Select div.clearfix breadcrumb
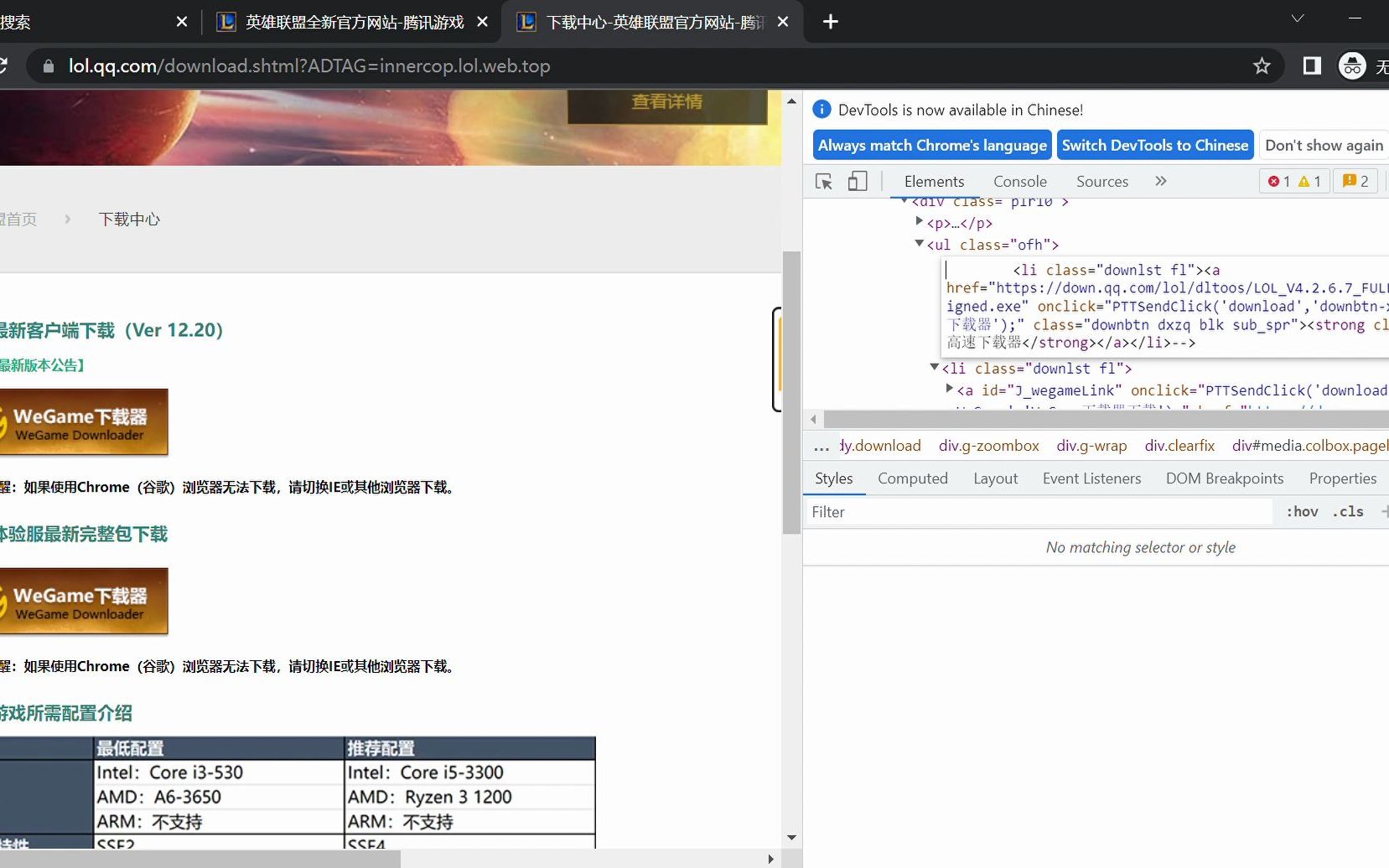The image size is (1389, 868). (x=1179, y=446)
